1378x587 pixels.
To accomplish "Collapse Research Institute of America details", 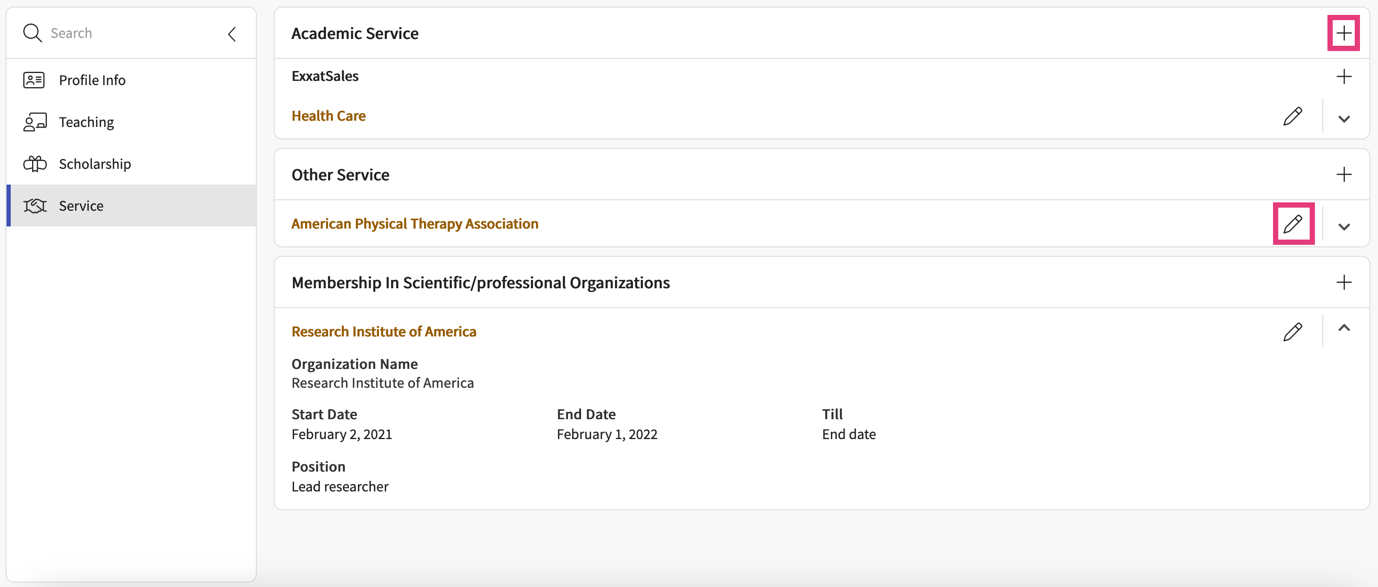I will pyautogui.click(x=1343, y=329).
